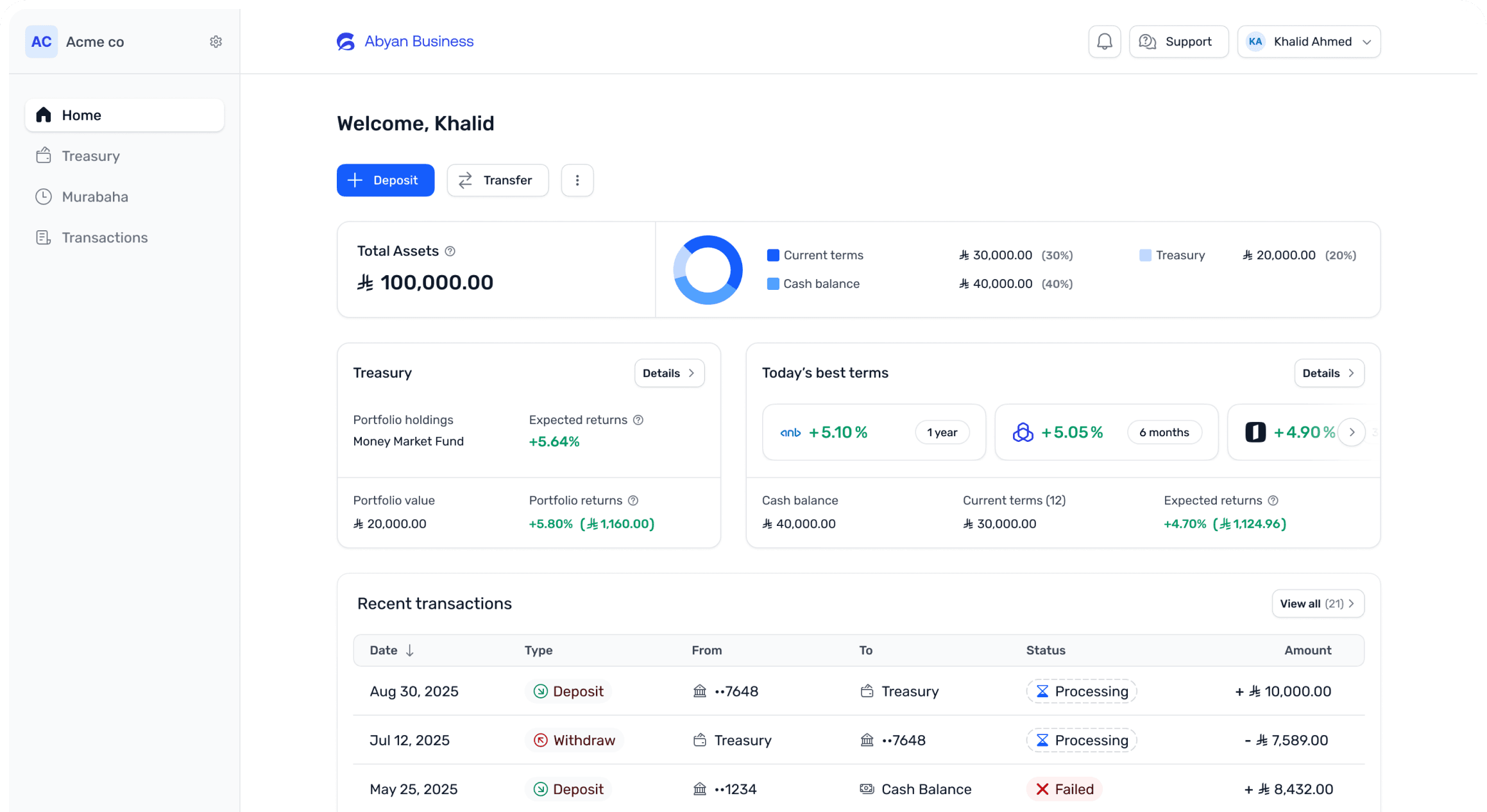Expand Khalid Ahmed account dropdown
Image resolution: width=1487 pixels, height=812 pixels.
(1366, 42)
